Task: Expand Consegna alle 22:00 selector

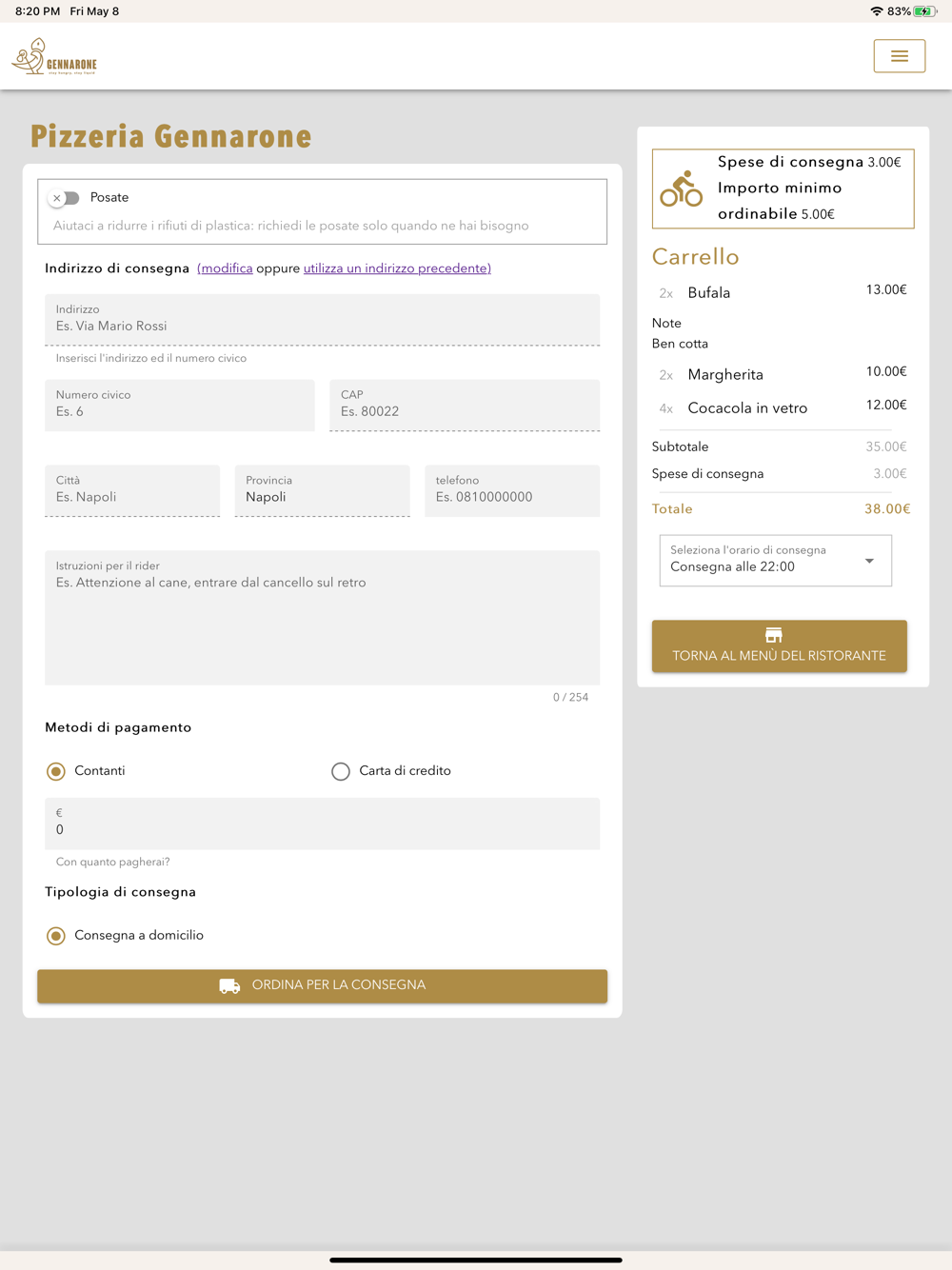Action: (776, 560)
